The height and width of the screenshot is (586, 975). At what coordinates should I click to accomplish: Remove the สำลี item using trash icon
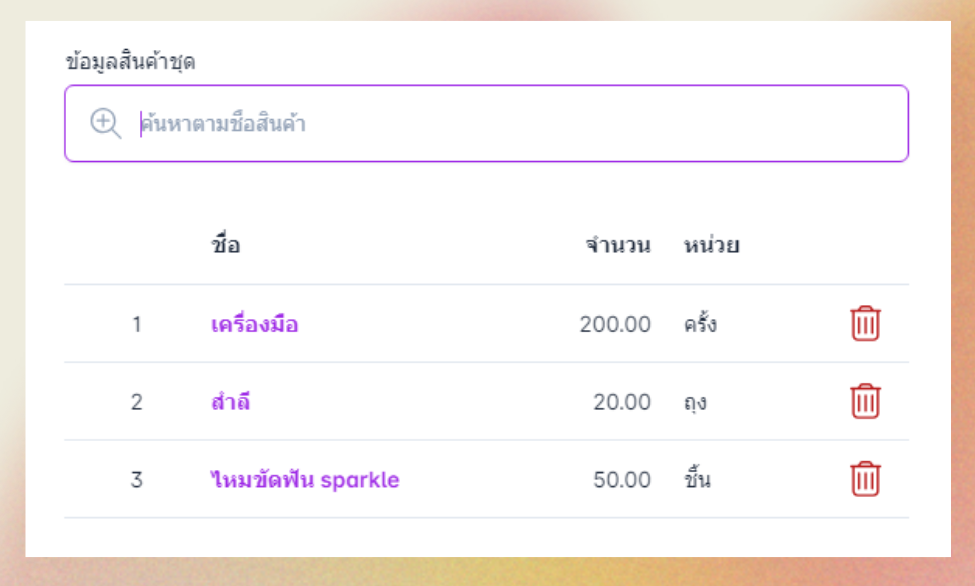click(865, 402)
